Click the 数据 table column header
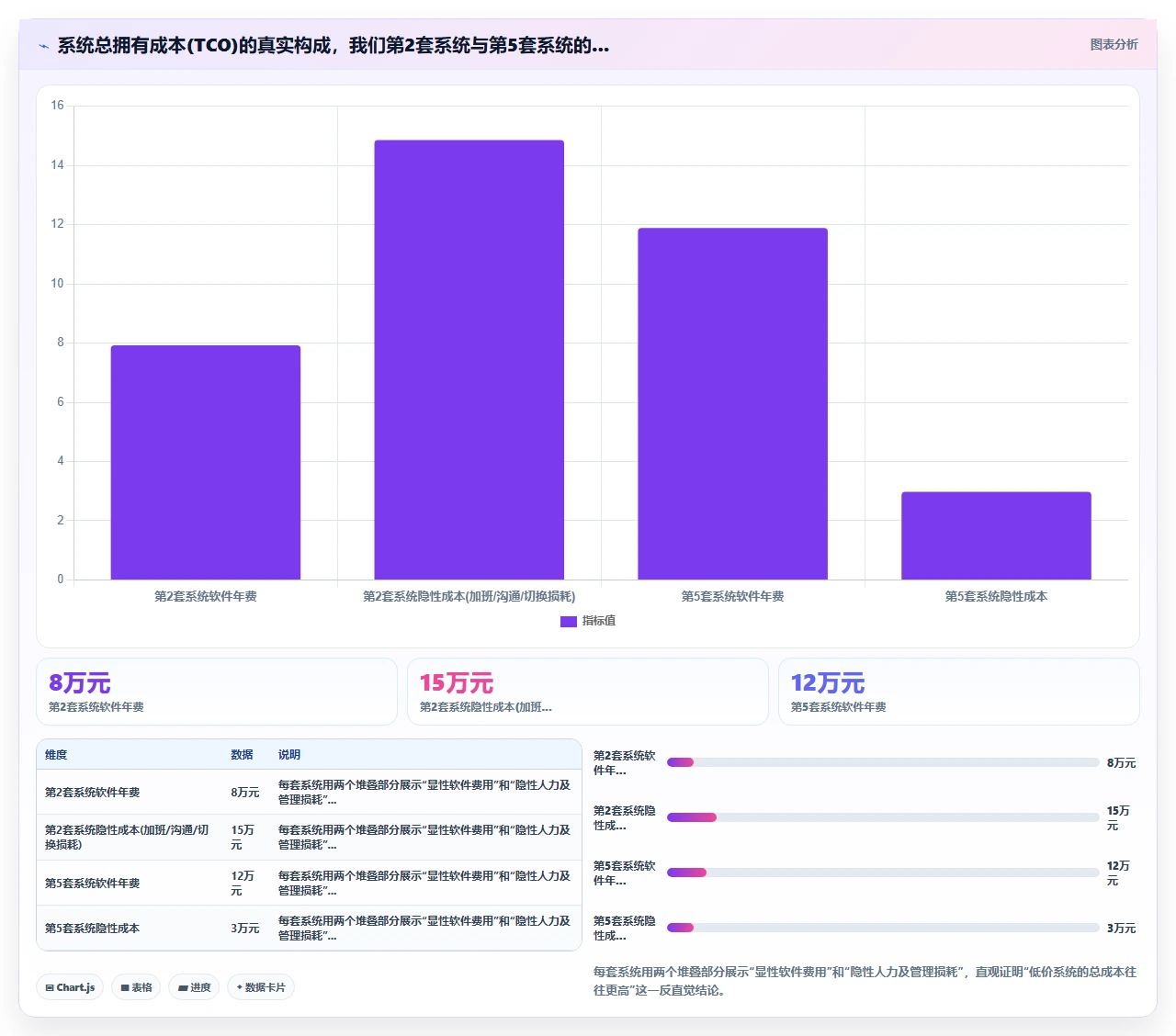 (x=242, y=755)
